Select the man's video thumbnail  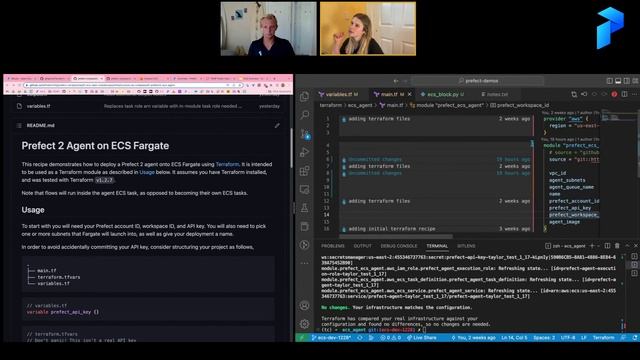click(269, 29)
